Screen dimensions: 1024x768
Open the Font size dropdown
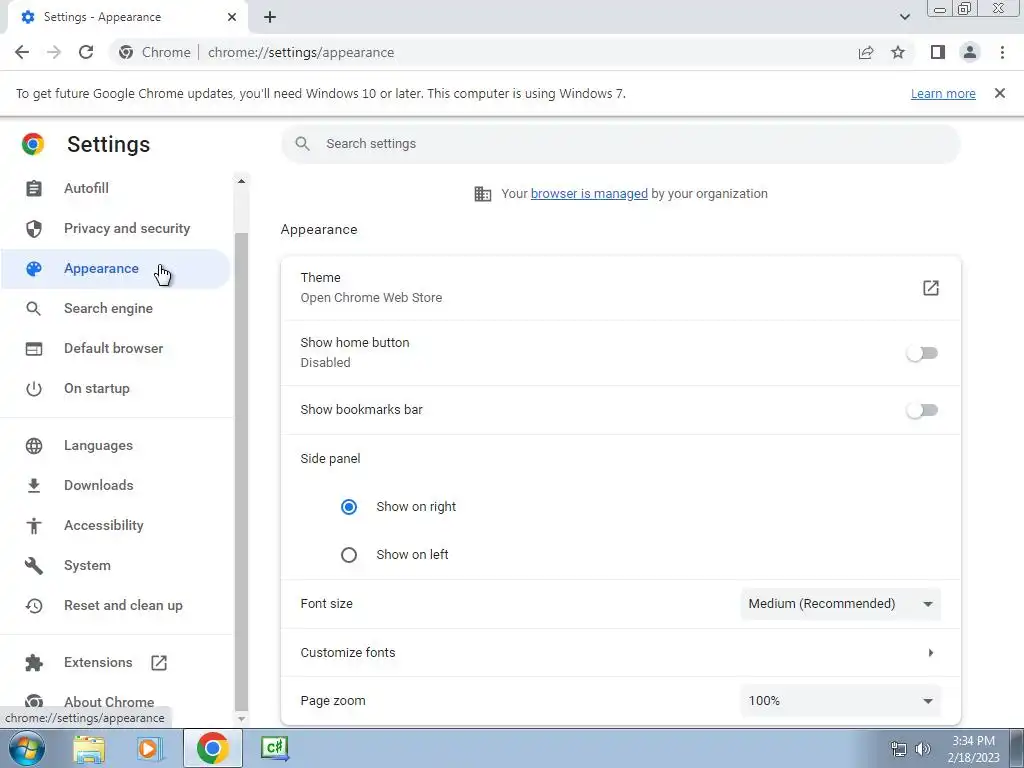[x=840, y=604]
